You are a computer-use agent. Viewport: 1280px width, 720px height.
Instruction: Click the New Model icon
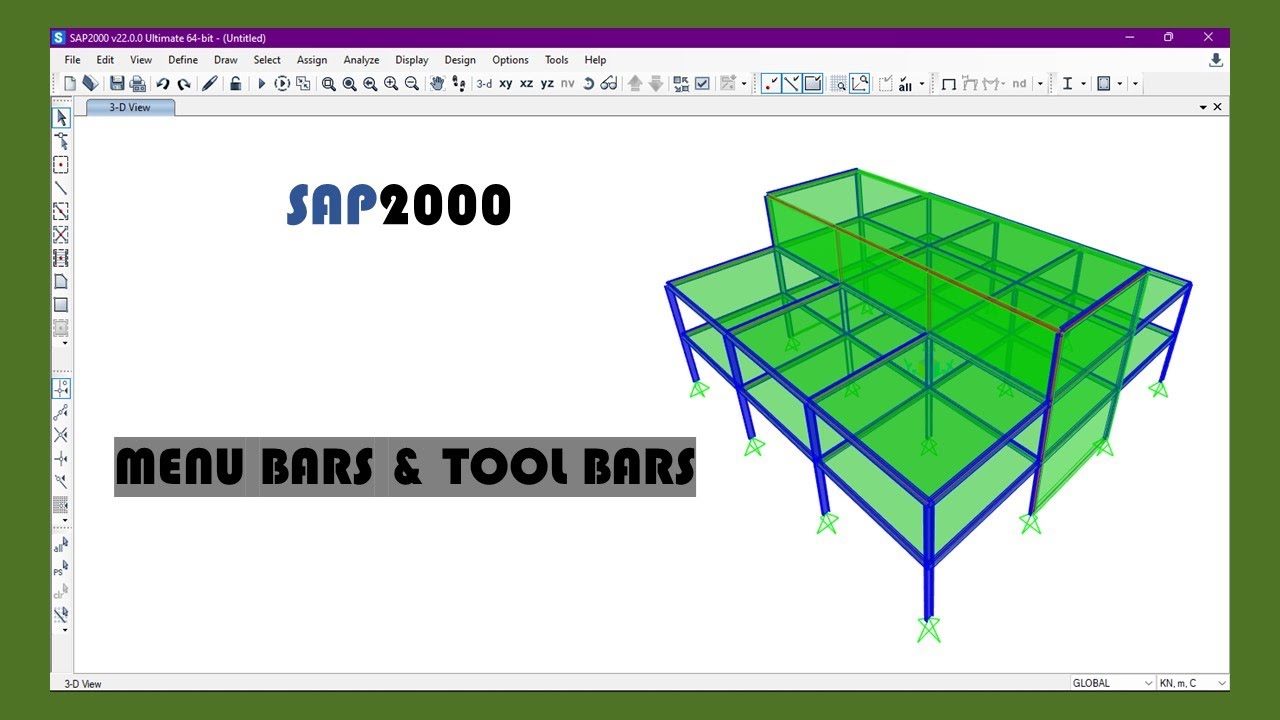tap(70, 84)
